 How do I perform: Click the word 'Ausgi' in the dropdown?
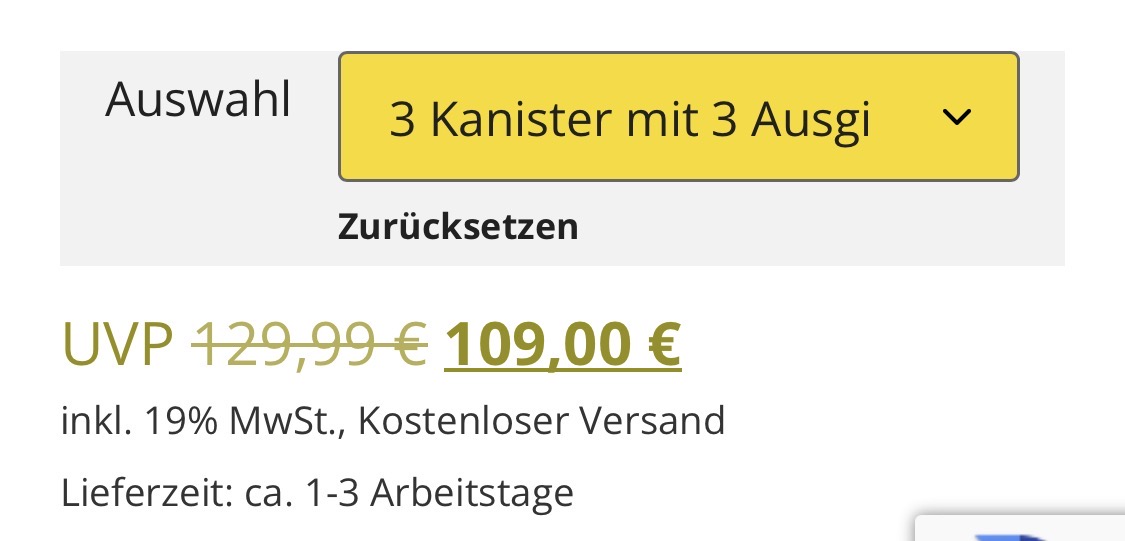pyautogui.click(x=811, y=120)
